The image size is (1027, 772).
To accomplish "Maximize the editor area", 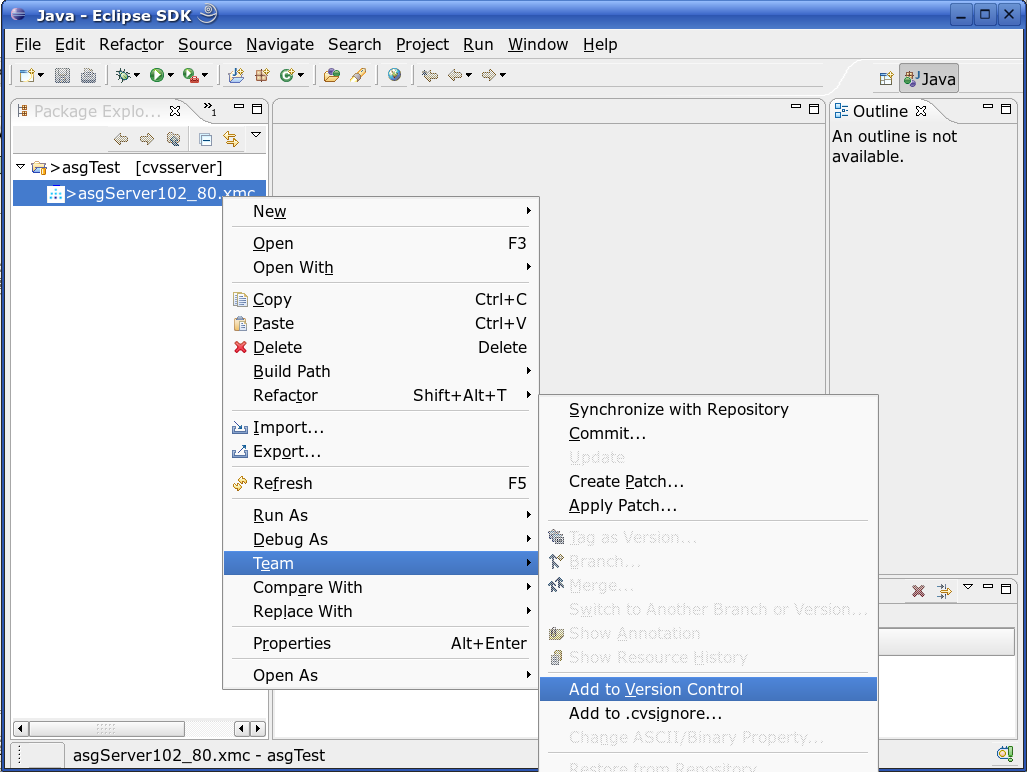I will (x=814, y=109).
